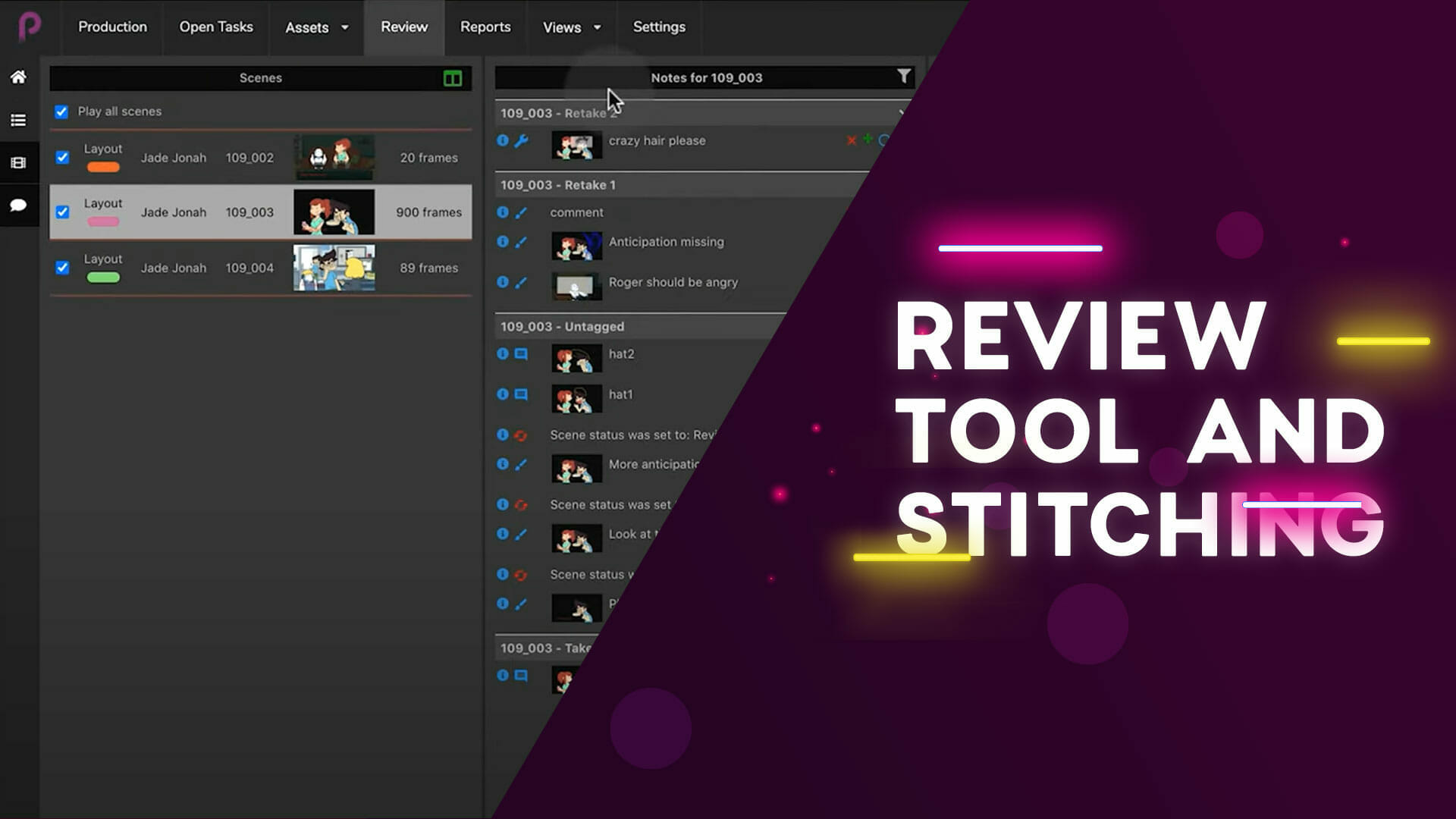Uncheck the checkbox for scene 109_002

click(62, 157)
